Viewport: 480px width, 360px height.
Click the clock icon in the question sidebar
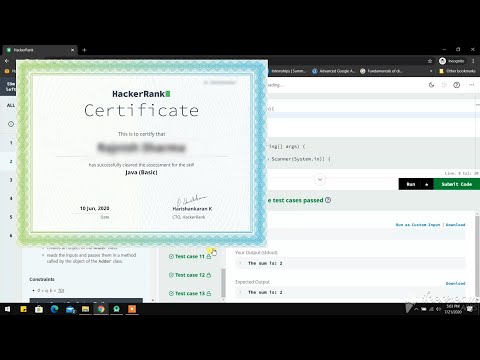pyautogui.click(x=11, y=124)
